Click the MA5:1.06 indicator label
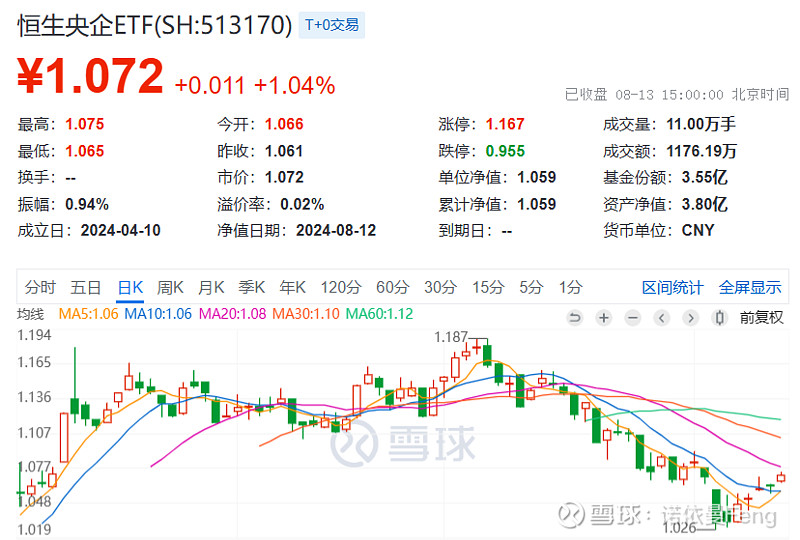 88,314
